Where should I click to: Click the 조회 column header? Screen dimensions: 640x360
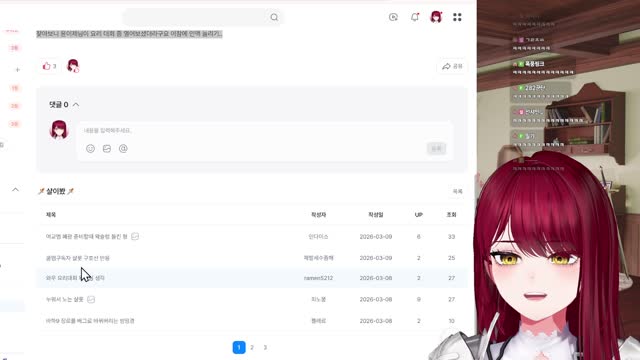451,215
